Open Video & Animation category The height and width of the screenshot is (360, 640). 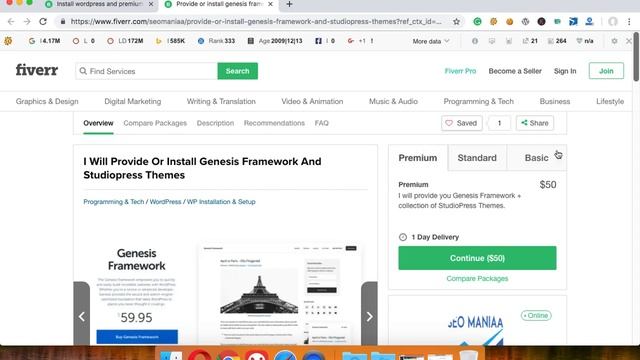[x=312, y=101]
